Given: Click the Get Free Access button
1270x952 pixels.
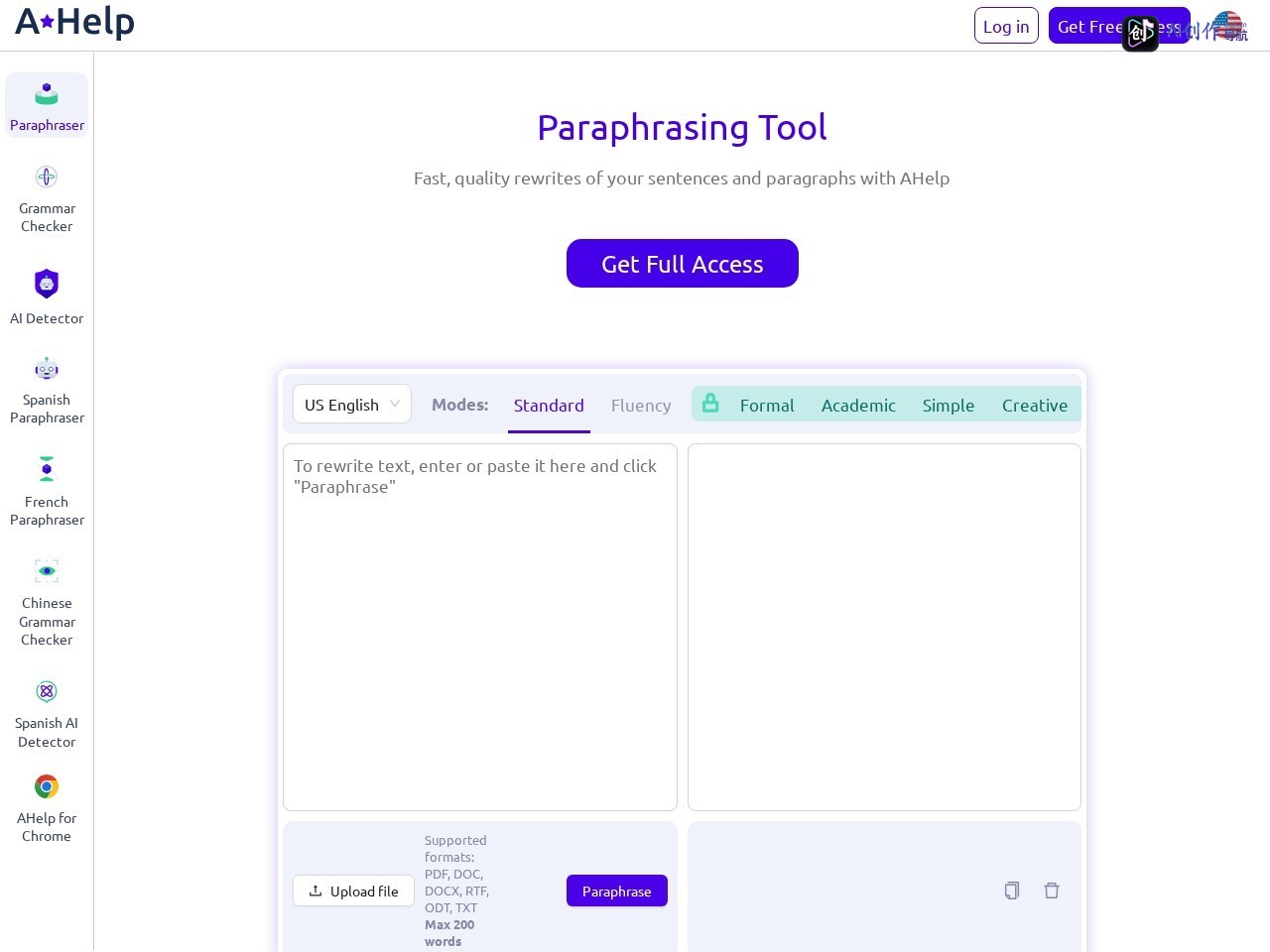Looking at the screenshot, I should tap(1119, 26).
